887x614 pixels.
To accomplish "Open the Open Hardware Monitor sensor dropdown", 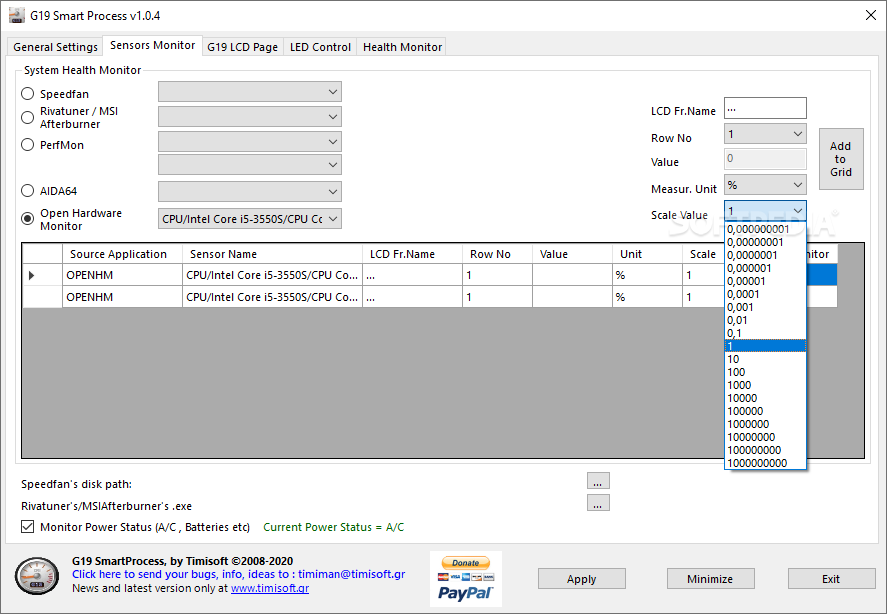I will 249,218.
